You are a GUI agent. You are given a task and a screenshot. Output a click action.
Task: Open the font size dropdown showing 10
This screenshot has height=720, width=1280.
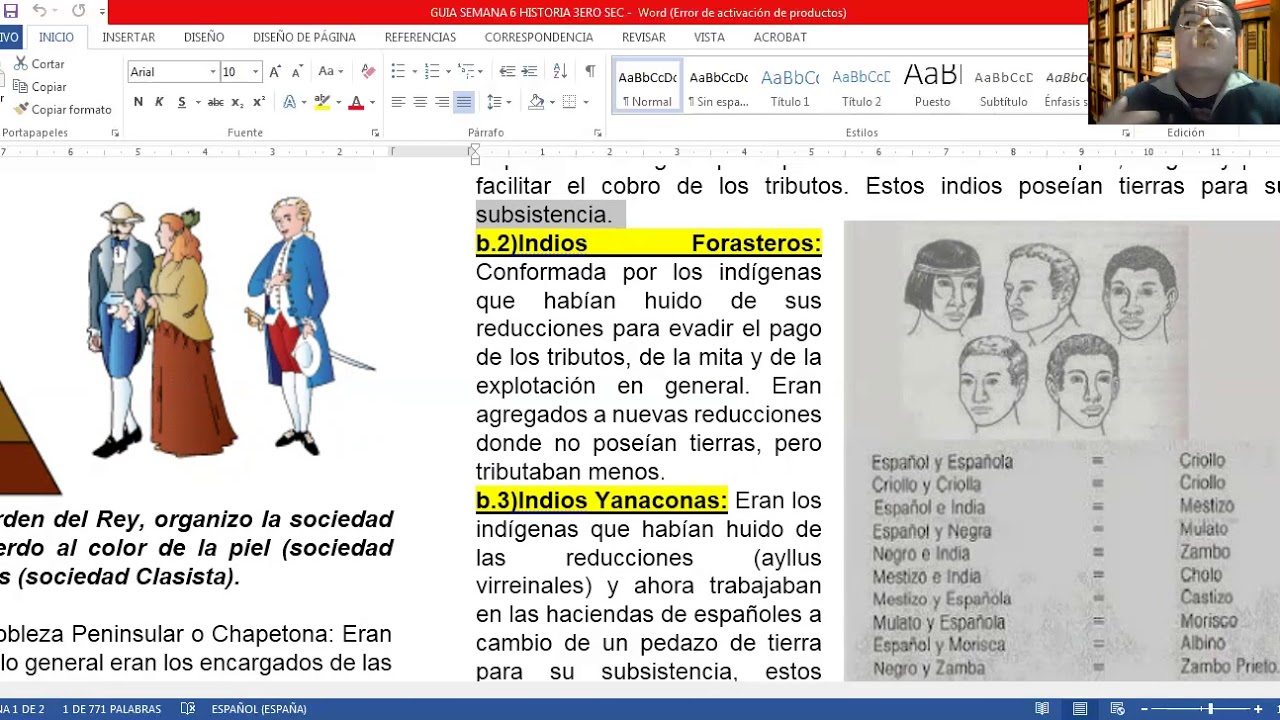click(x=255, y=72)
